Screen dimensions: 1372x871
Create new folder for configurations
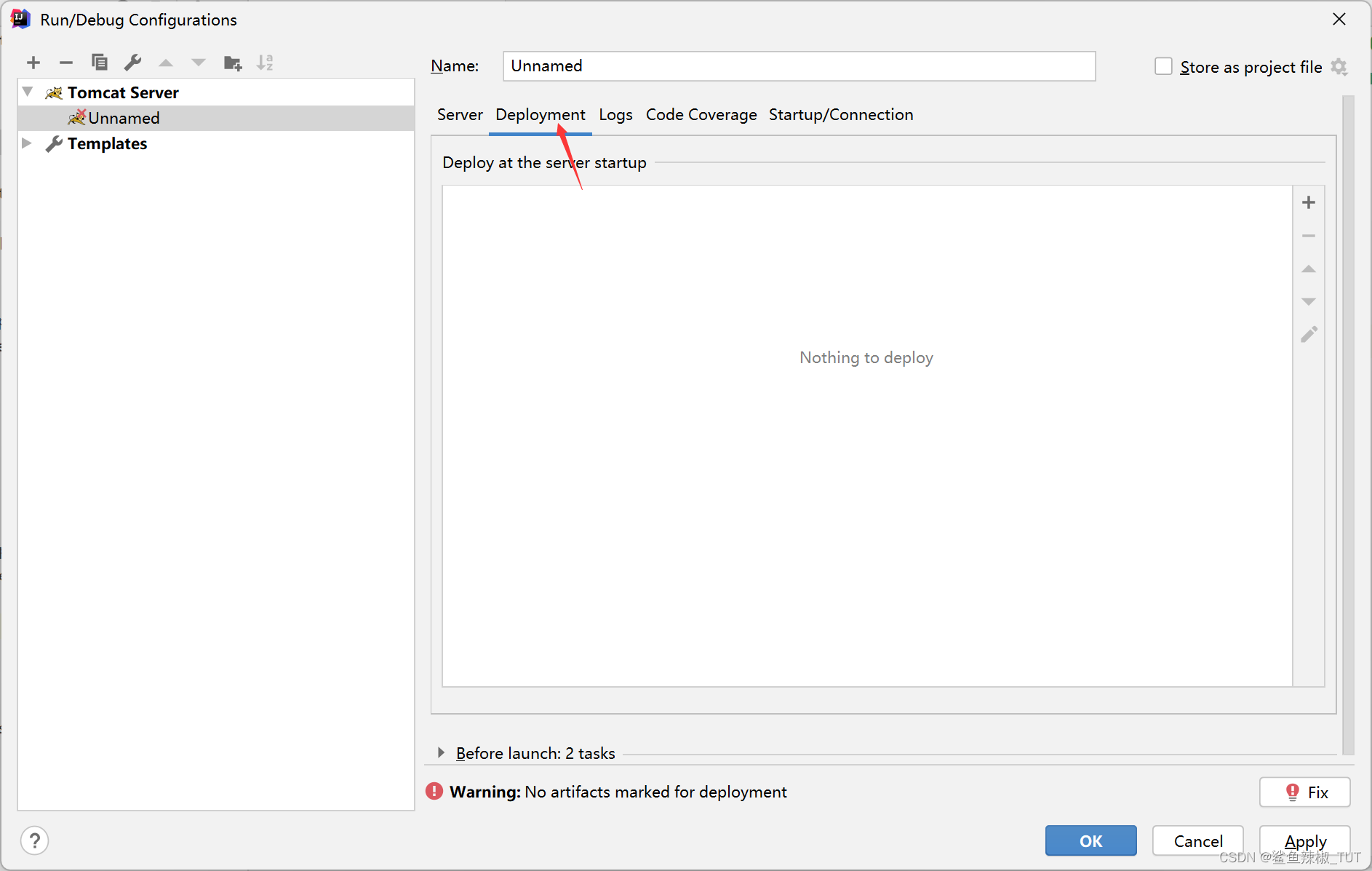pyautogui.click(x=233, y=63)
